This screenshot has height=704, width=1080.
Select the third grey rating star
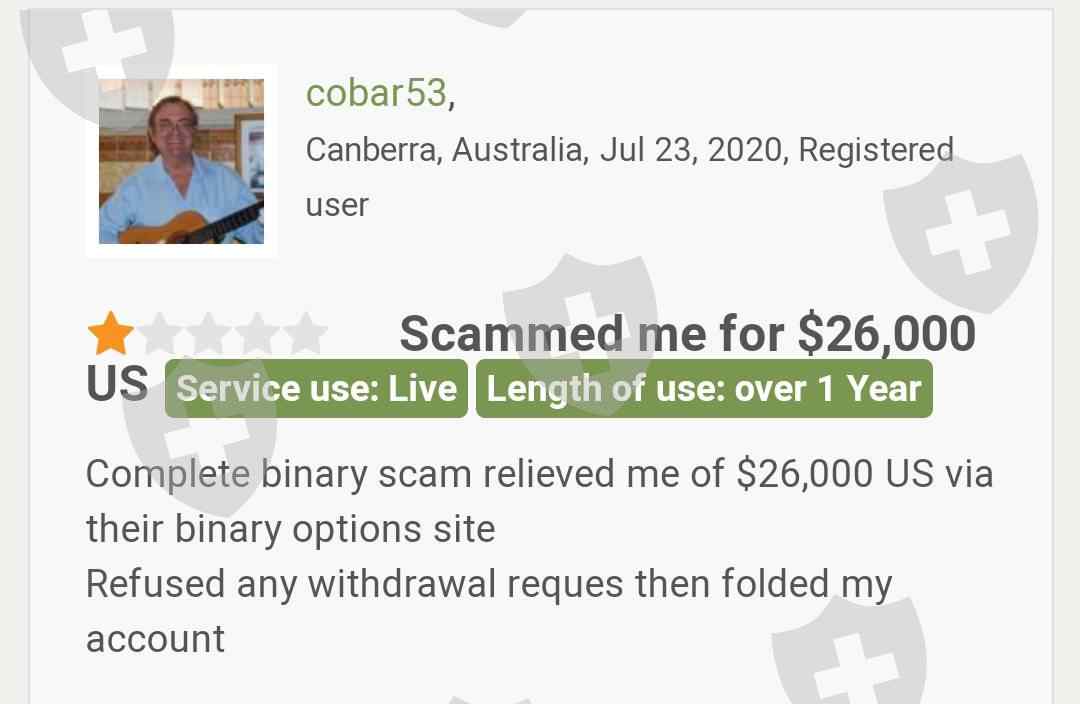tap(208, 333)
